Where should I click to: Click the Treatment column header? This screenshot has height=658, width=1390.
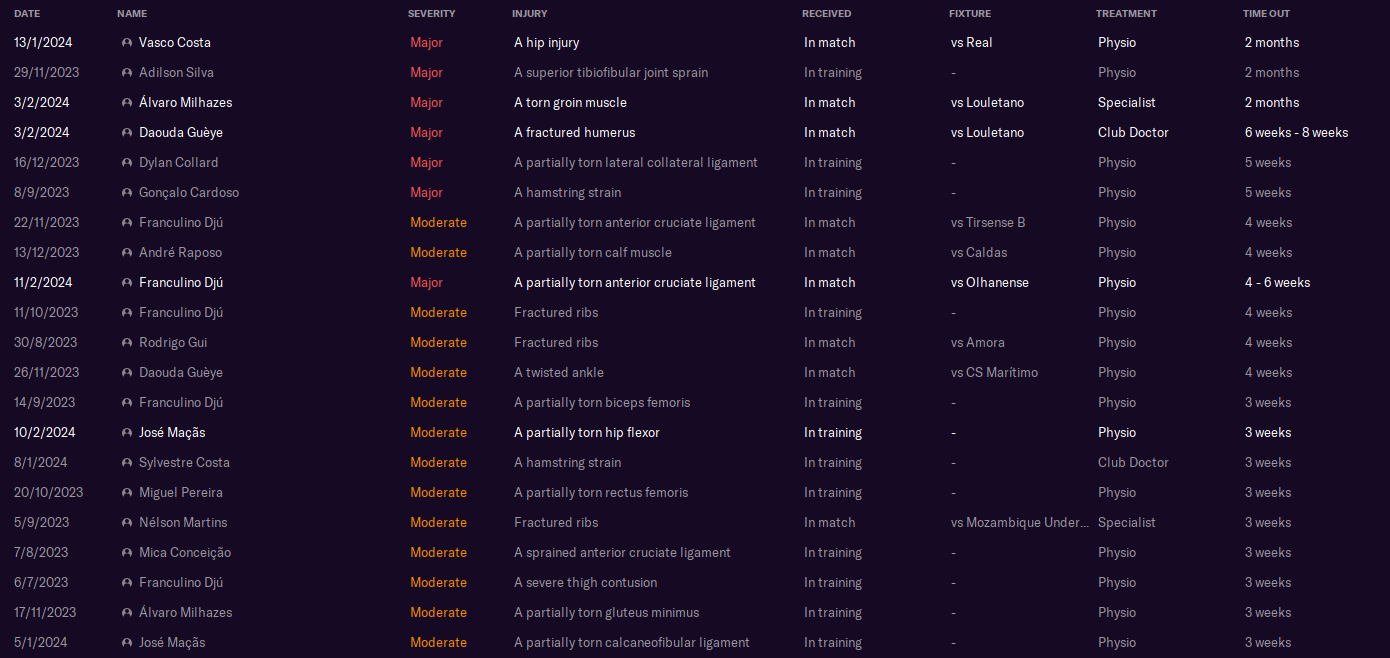[x=1126, y=14]
